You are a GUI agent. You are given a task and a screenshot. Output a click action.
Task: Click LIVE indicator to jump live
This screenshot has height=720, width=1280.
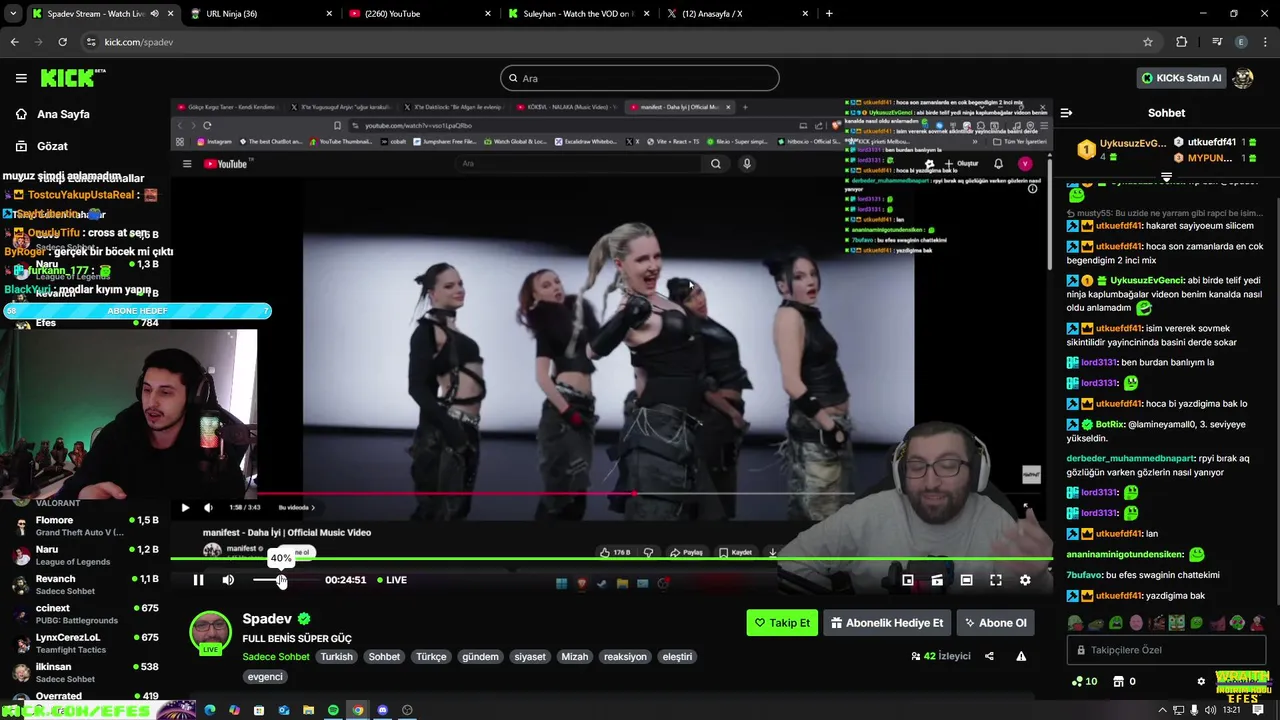[x=392, y=580]
